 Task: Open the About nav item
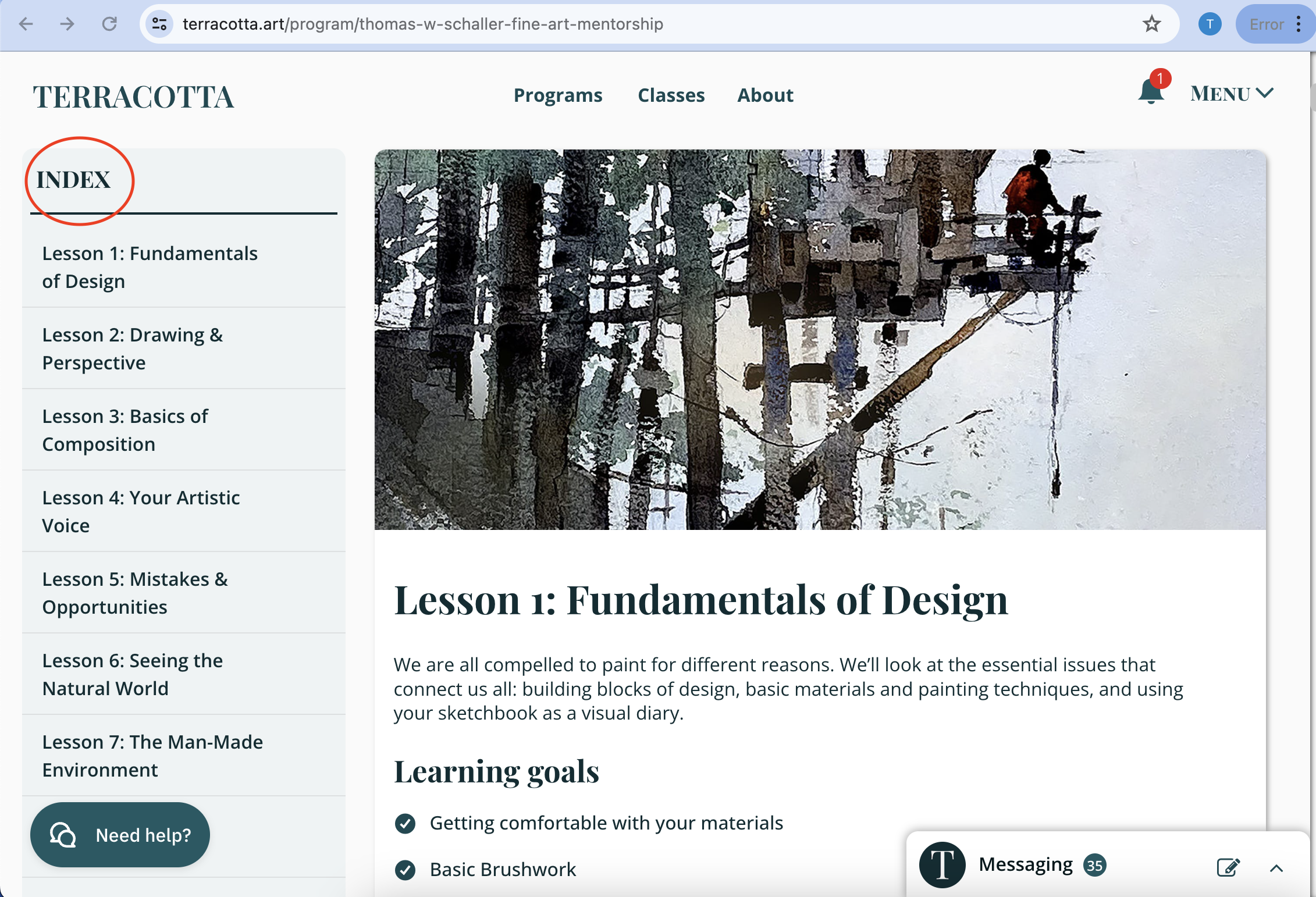pyautogui.click(x=765, y=95)
